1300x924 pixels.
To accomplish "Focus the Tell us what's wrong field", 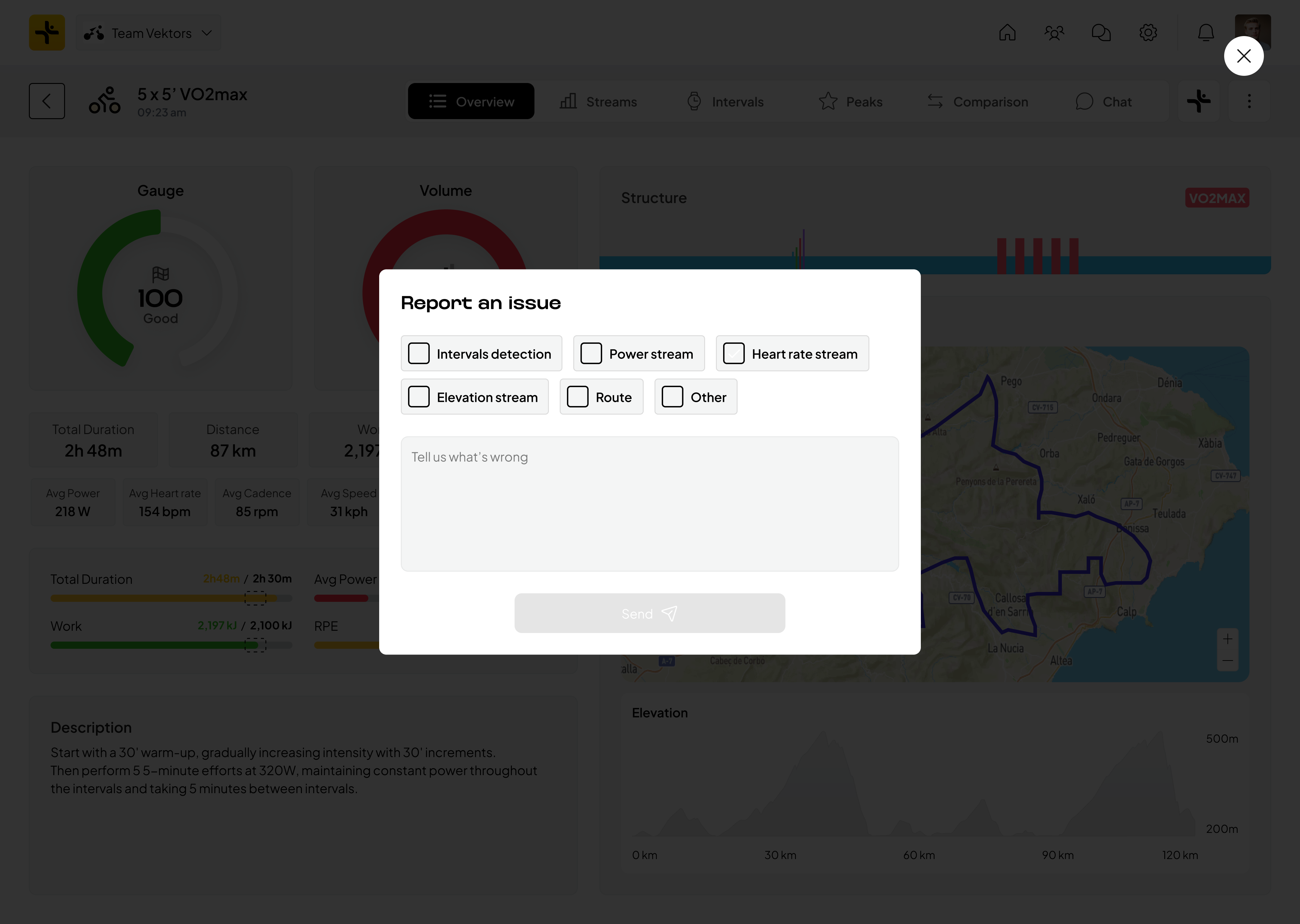I will tap(649, 504).
